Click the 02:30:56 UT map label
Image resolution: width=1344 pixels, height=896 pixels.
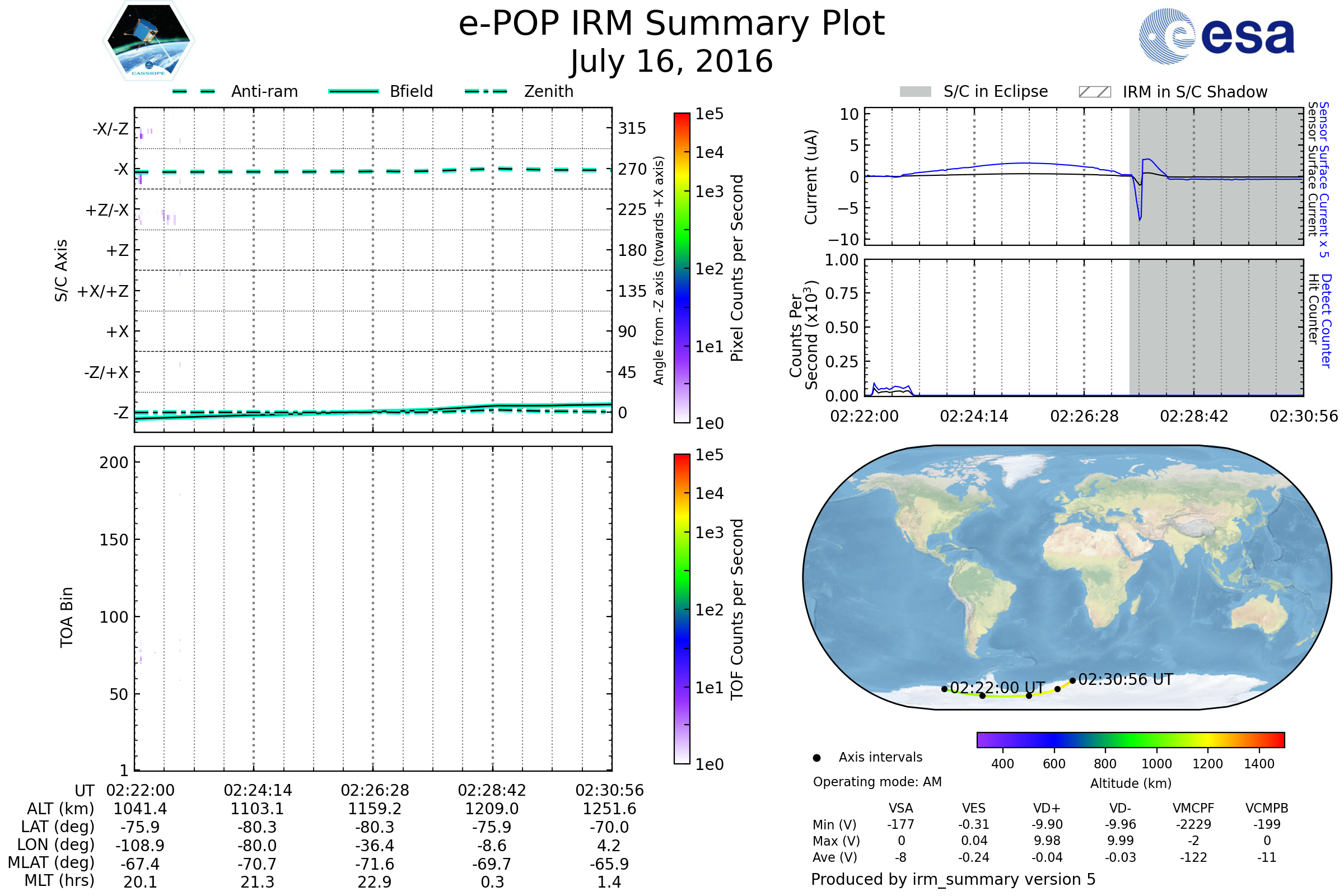[1125, 679]
